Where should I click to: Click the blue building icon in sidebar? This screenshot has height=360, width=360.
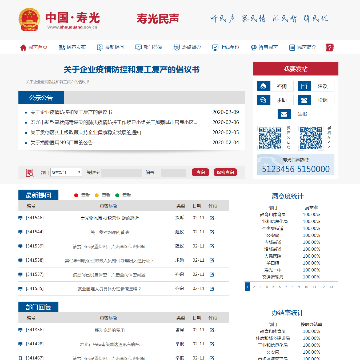304,86
